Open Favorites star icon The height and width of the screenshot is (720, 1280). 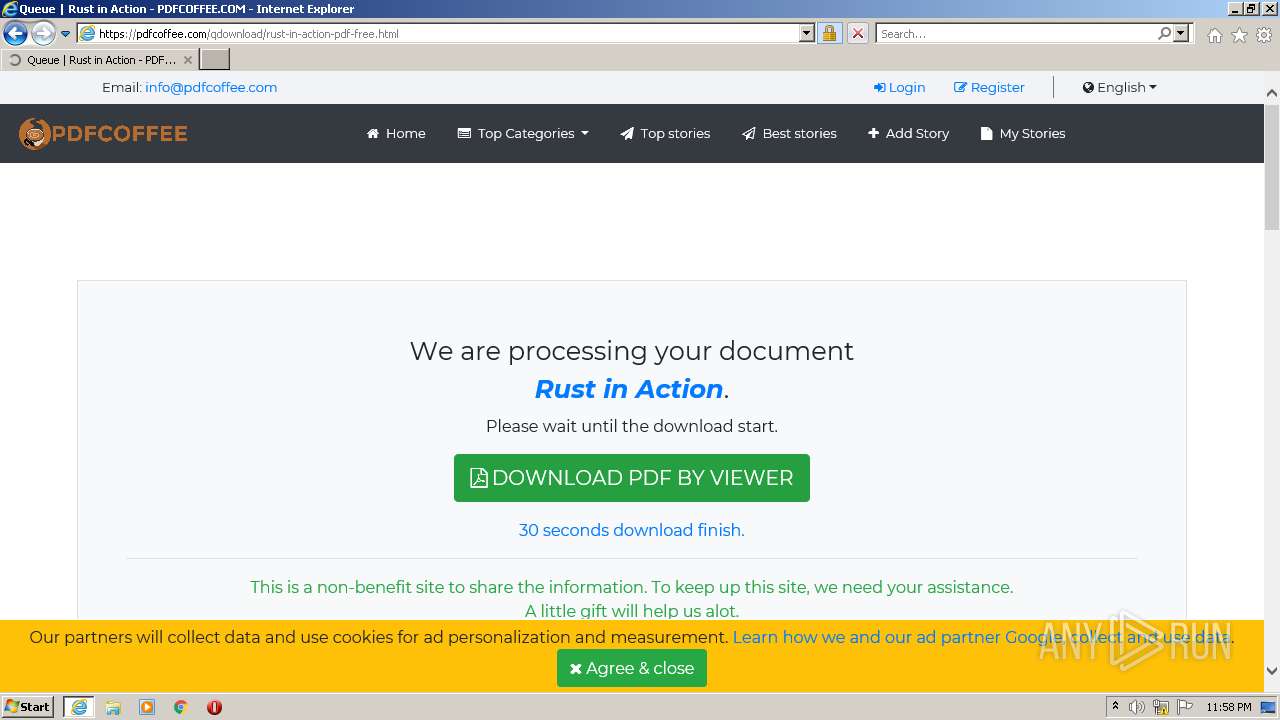pos(1239,35)
